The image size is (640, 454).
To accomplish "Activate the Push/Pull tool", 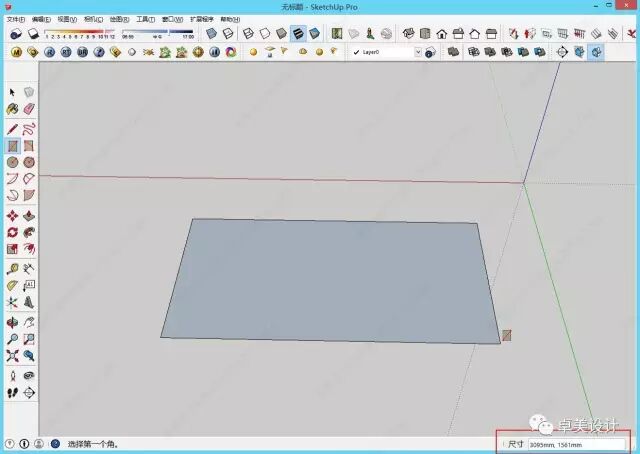I will point(29,216).
